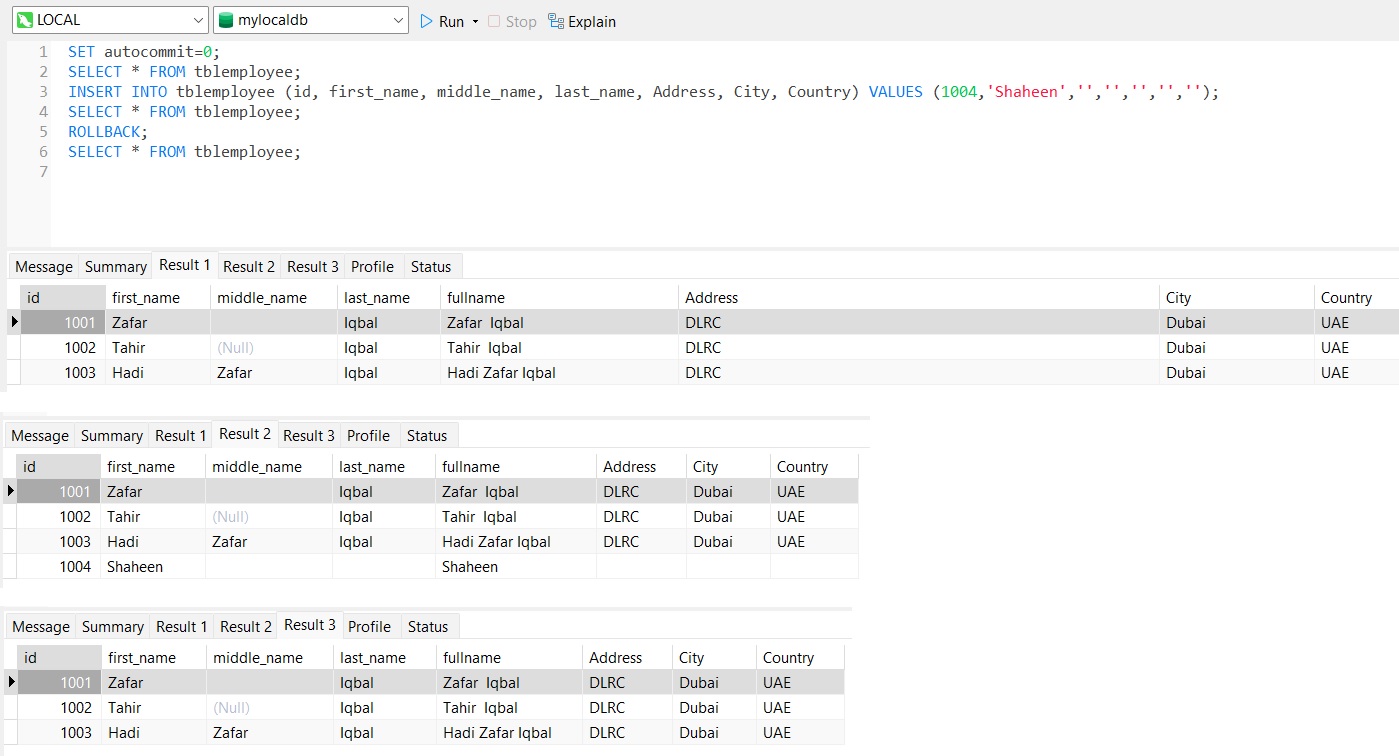This screenshot has width=1399, height=756.
Task: Open the Summary tab
Action: [114, 265]
